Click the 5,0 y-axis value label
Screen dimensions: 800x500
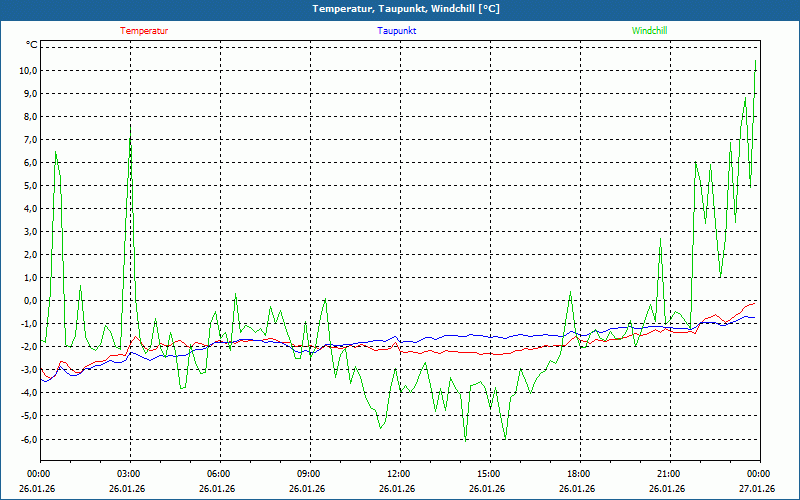27,186
